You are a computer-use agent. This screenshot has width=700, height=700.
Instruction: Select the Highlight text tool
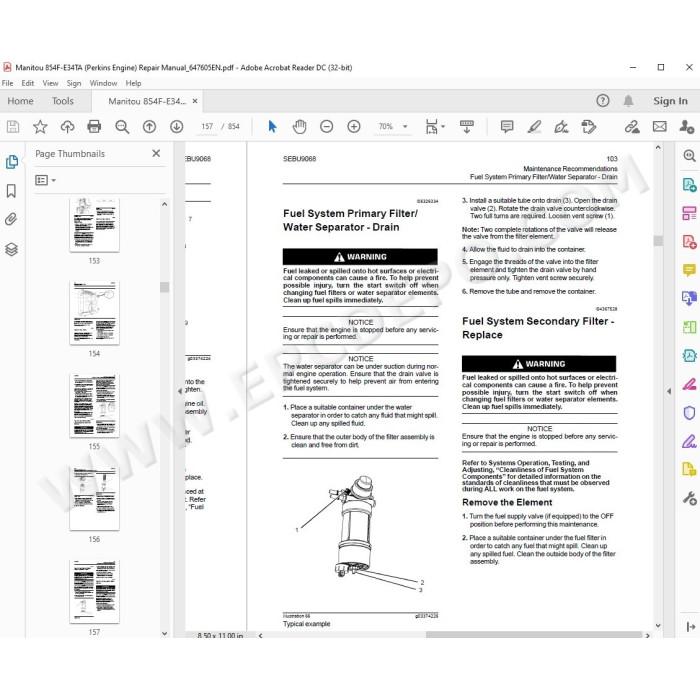coord(534,127)
